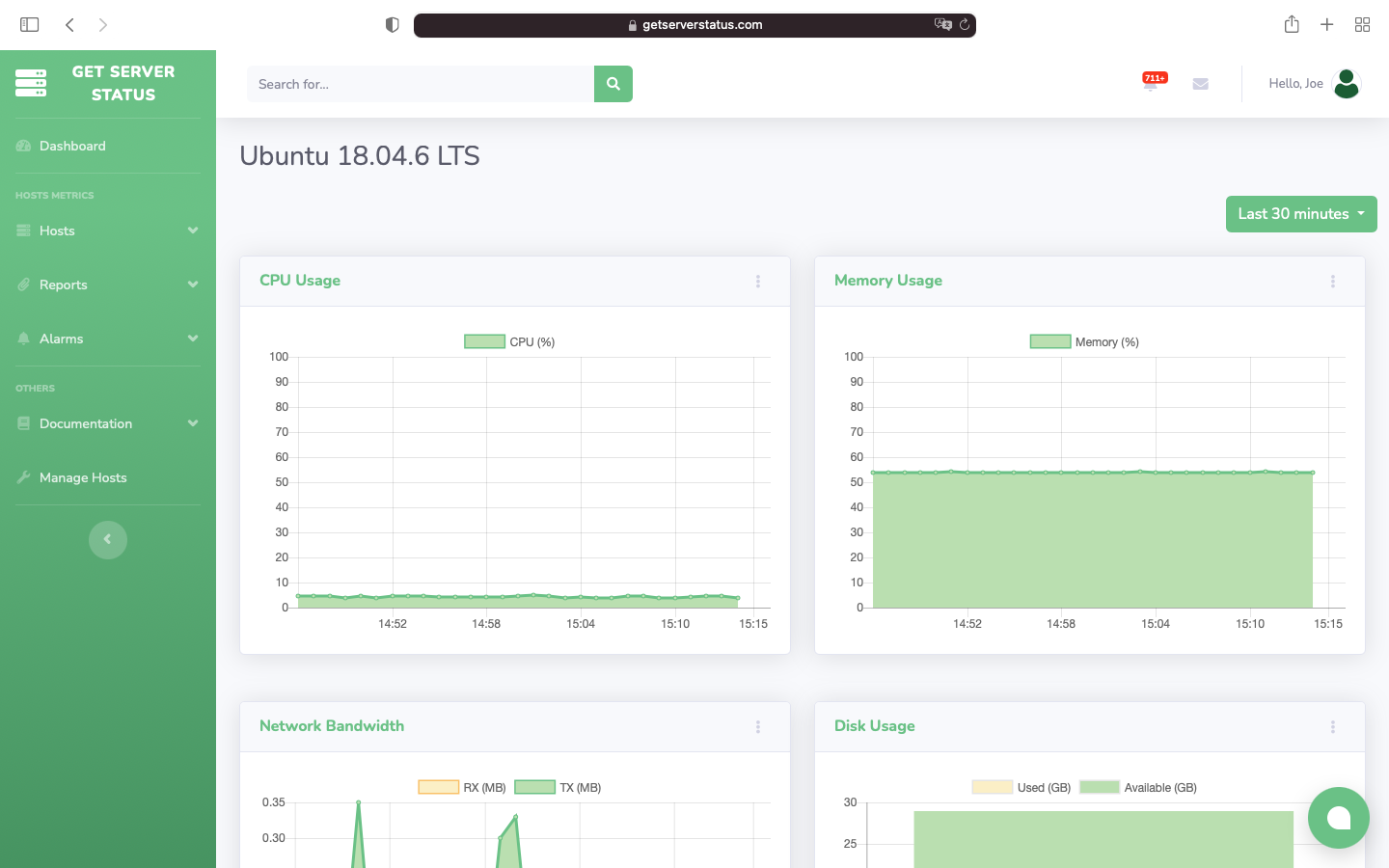Click the CPU Usage card title
This screenshot has width=1389, height=868.
click(300, 281)
